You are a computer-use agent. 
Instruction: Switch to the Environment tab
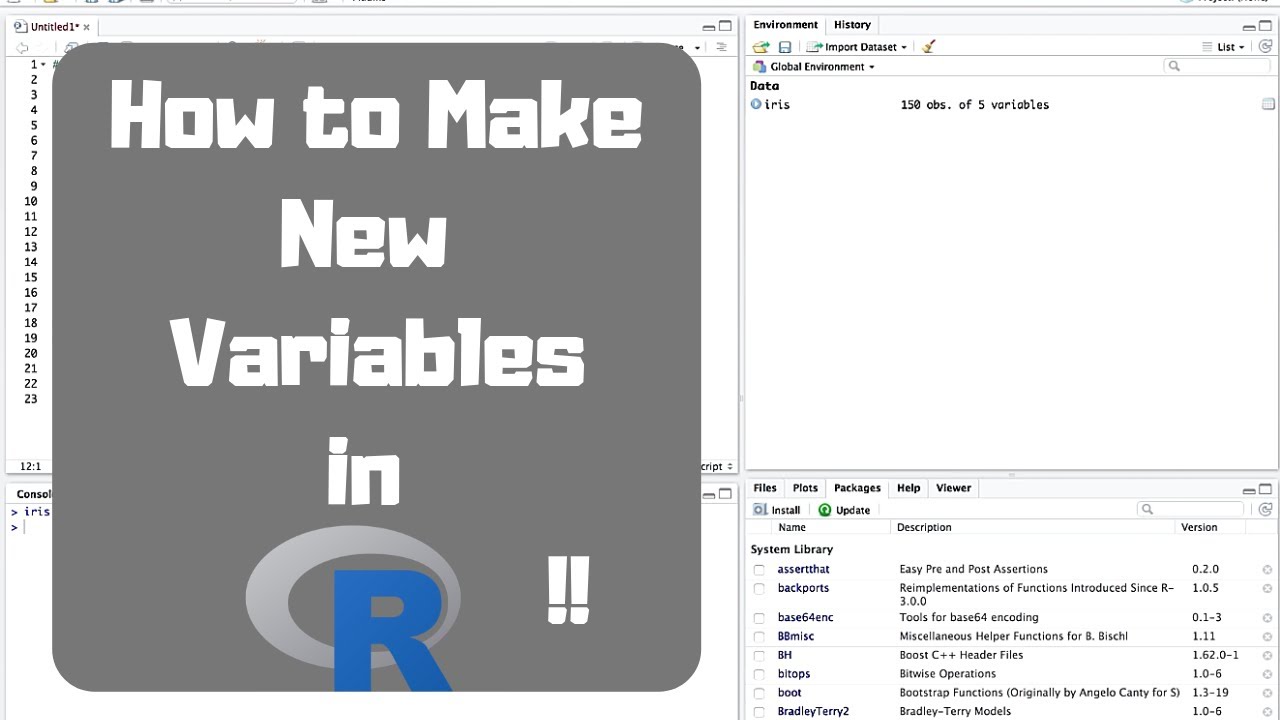click(x=785, y=25)
